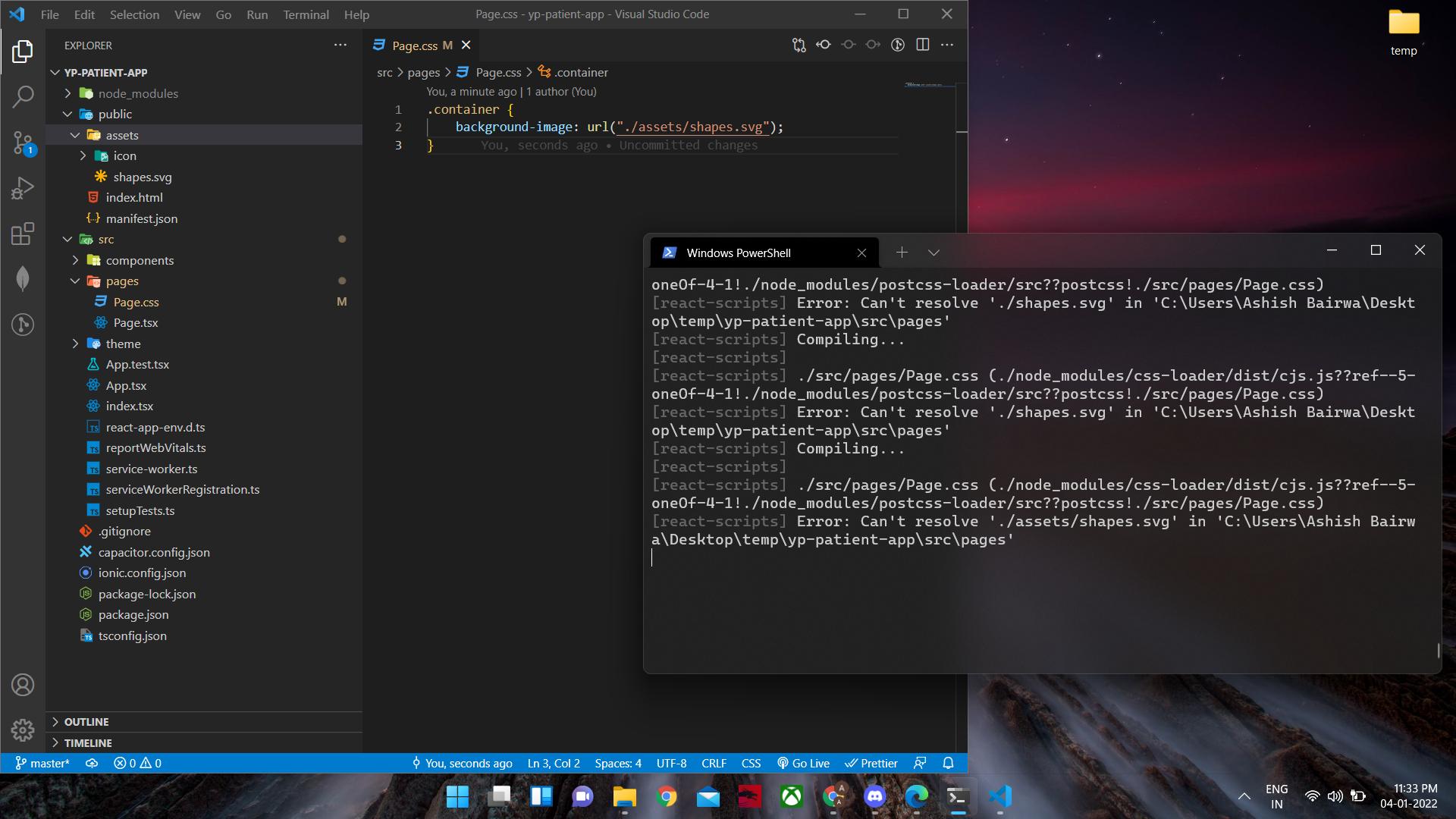Open the View menu
1456x819 pixels.
click(x=187, y=14)
